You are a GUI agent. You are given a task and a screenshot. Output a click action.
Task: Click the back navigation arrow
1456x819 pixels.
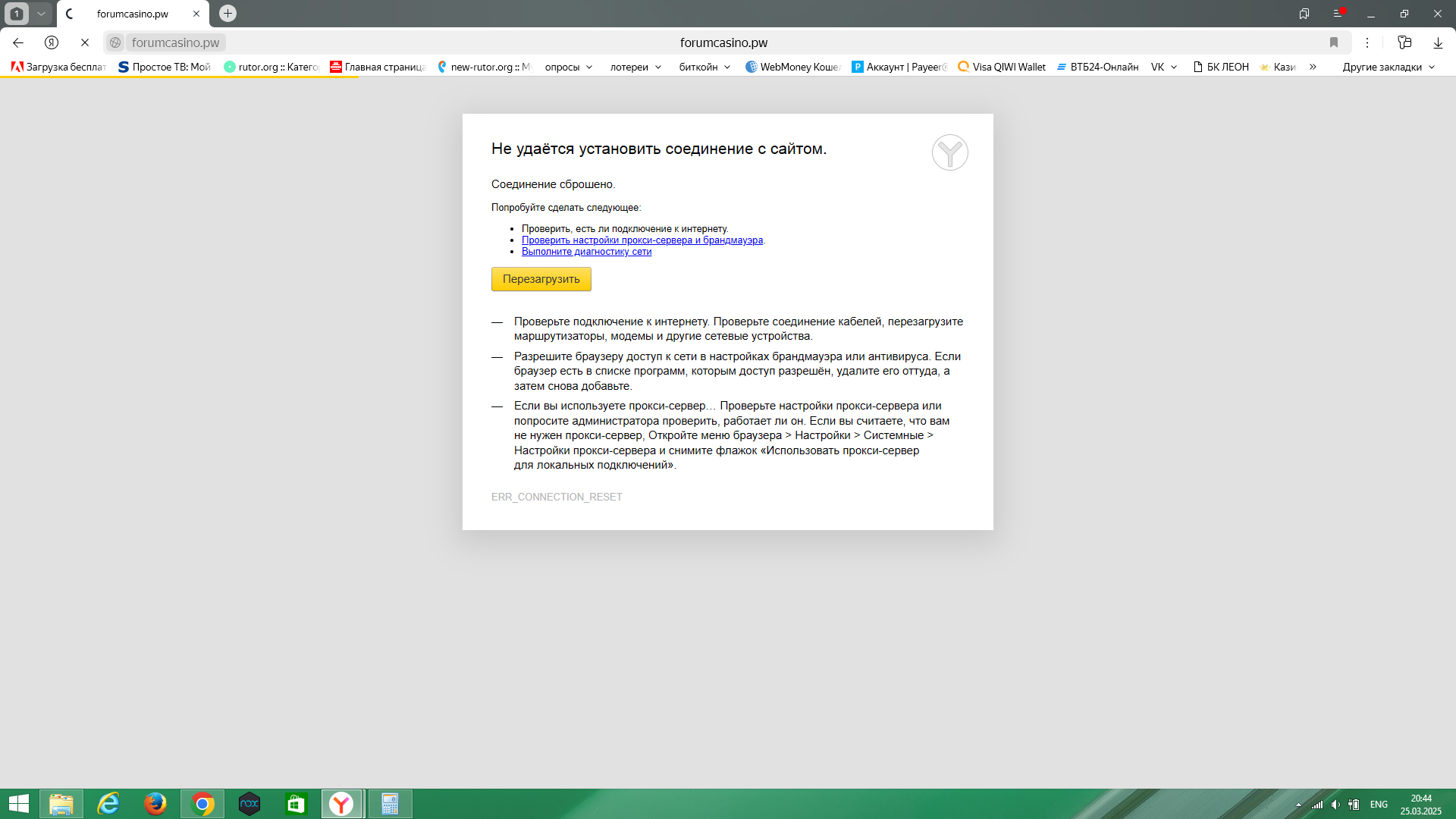coord(18,42)
